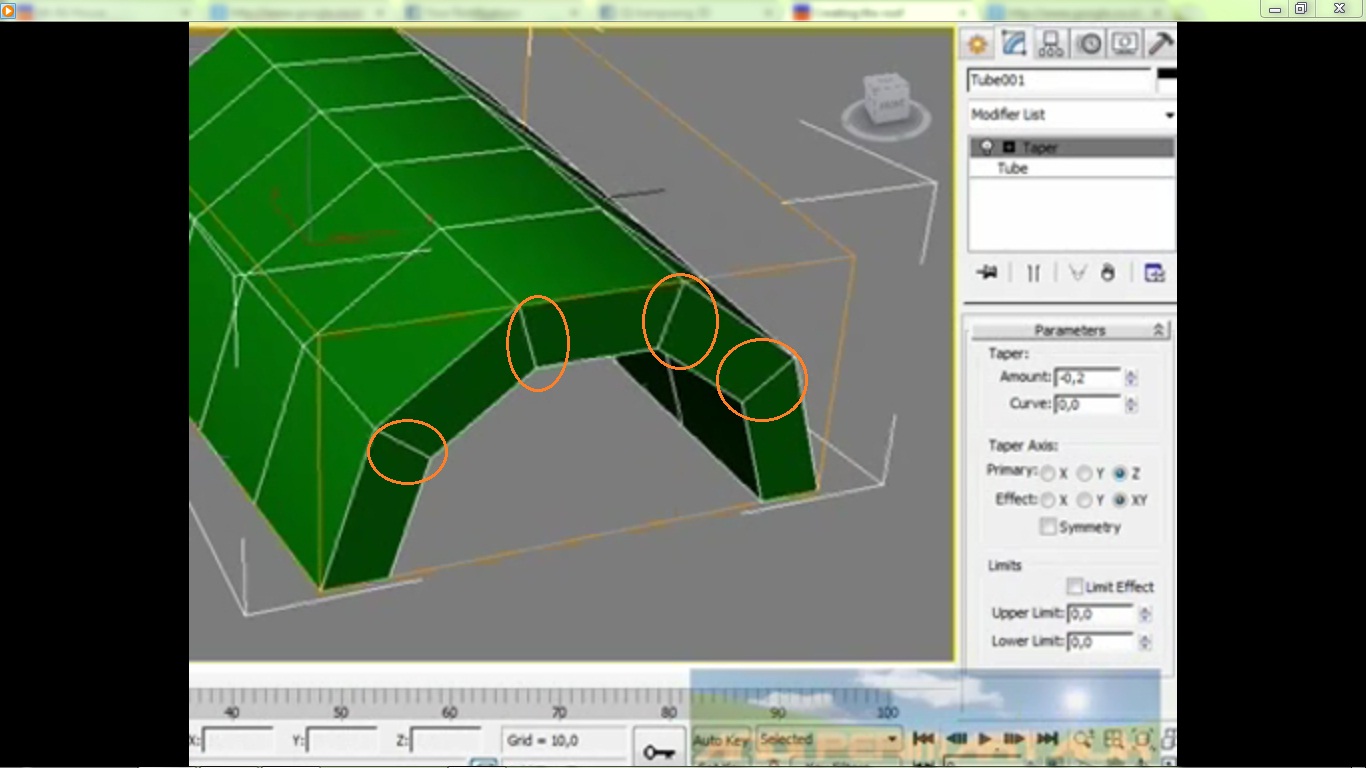Screen dimensions: 1366x768
Task: Toggle the Auto Key button
Action: (x=721, y=740)
